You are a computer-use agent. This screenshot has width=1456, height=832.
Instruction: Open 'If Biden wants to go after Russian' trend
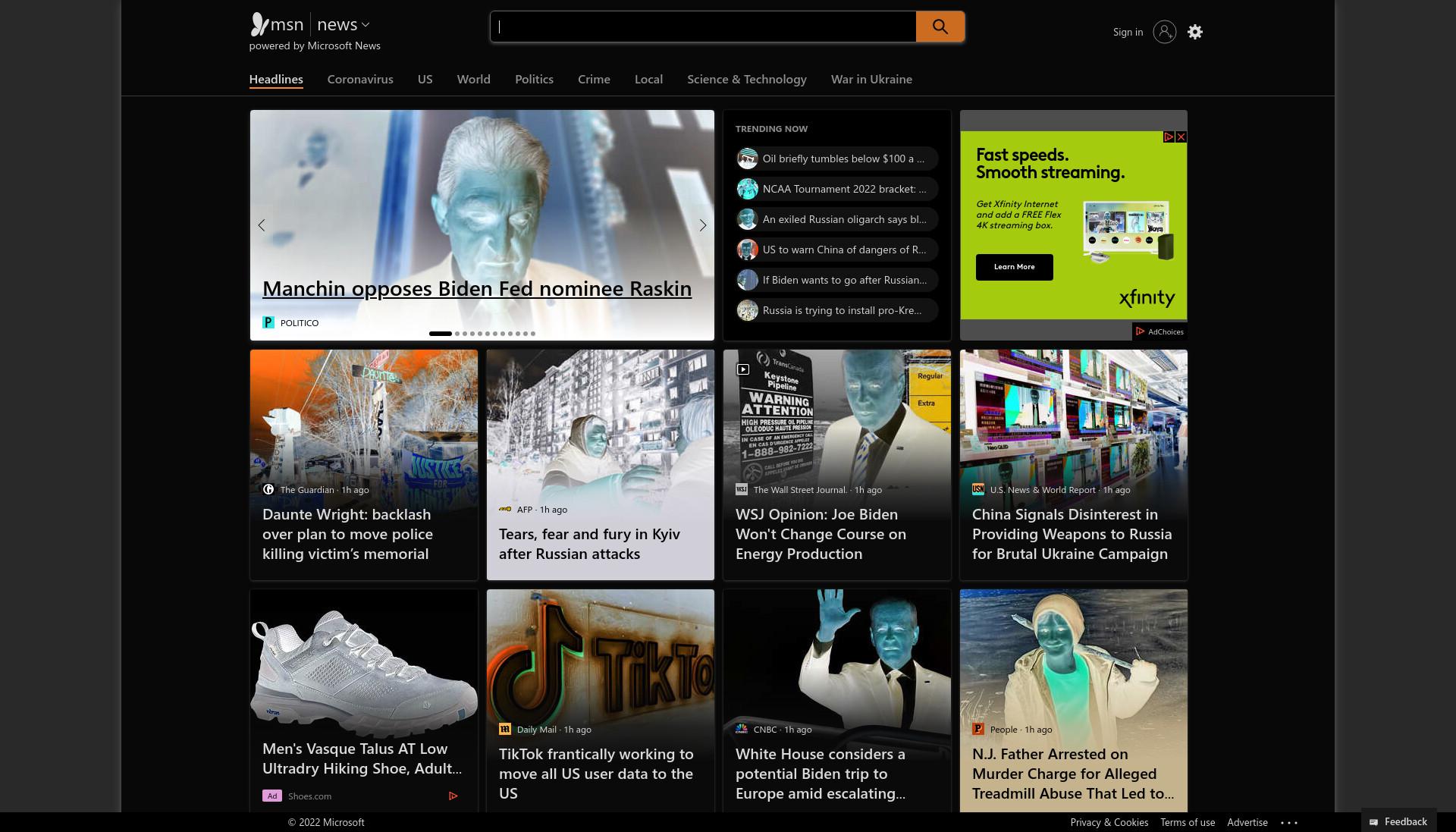[x=837, y=280]
